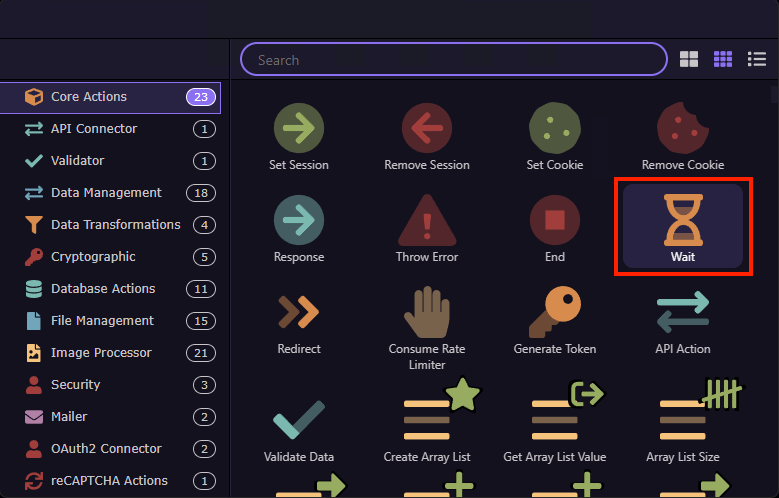The height and width of the screenshot is (498, 779).
Task: Add the Throw Error action
Action: pos(427,220)
